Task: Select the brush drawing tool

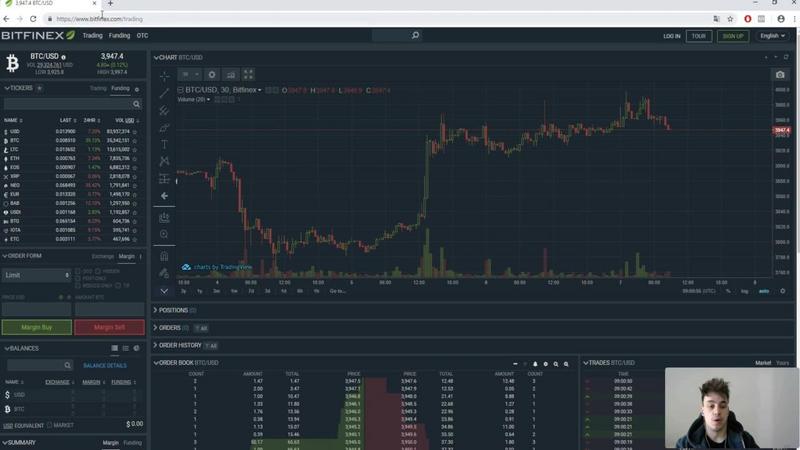Action: (164, 128)
